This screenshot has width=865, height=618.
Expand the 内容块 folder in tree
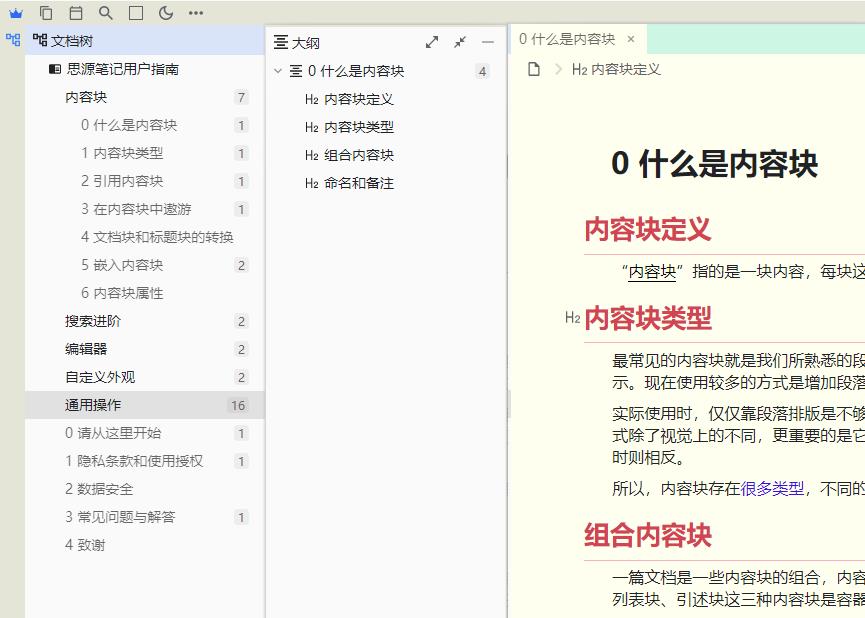(86, 97)
